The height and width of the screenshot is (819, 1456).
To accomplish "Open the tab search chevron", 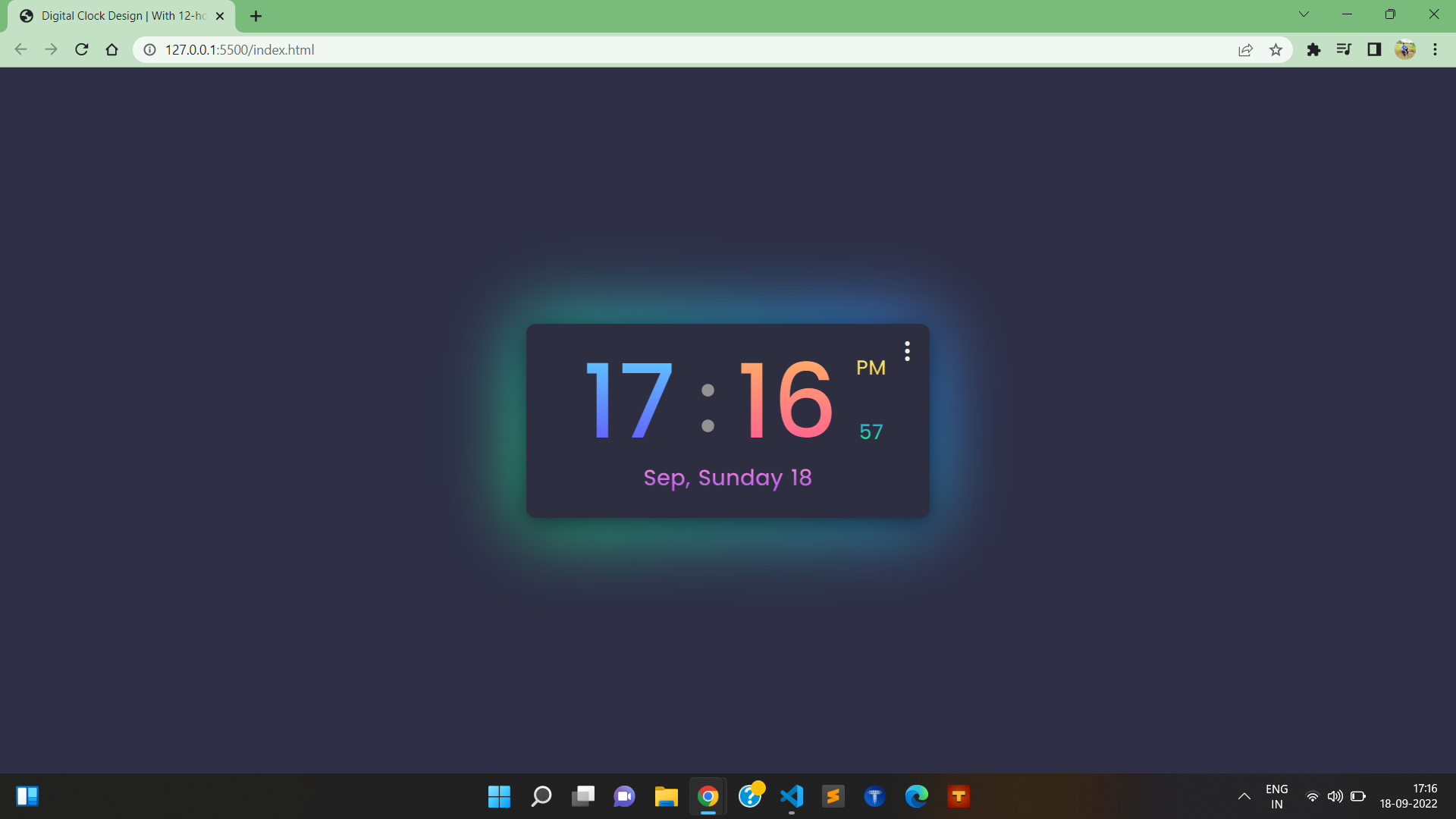I will 1304,14.
